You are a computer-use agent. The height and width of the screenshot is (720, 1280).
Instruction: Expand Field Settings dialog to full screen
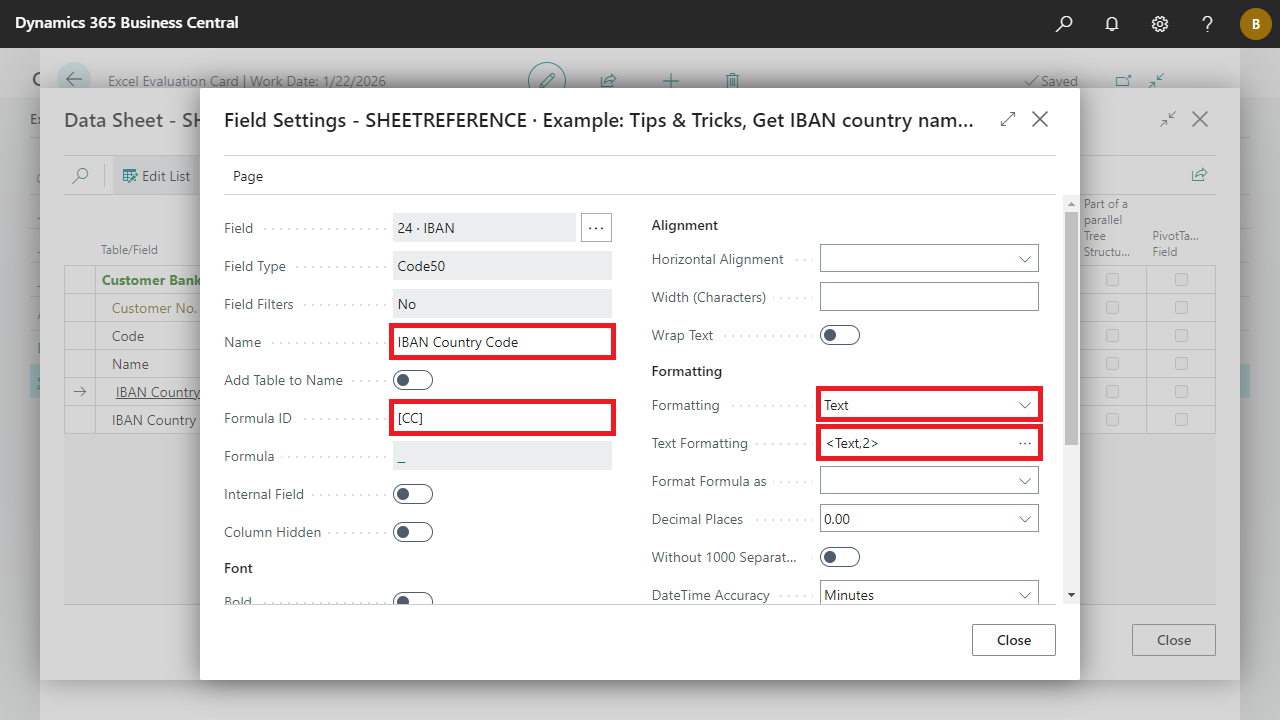tap(1008, 119)
